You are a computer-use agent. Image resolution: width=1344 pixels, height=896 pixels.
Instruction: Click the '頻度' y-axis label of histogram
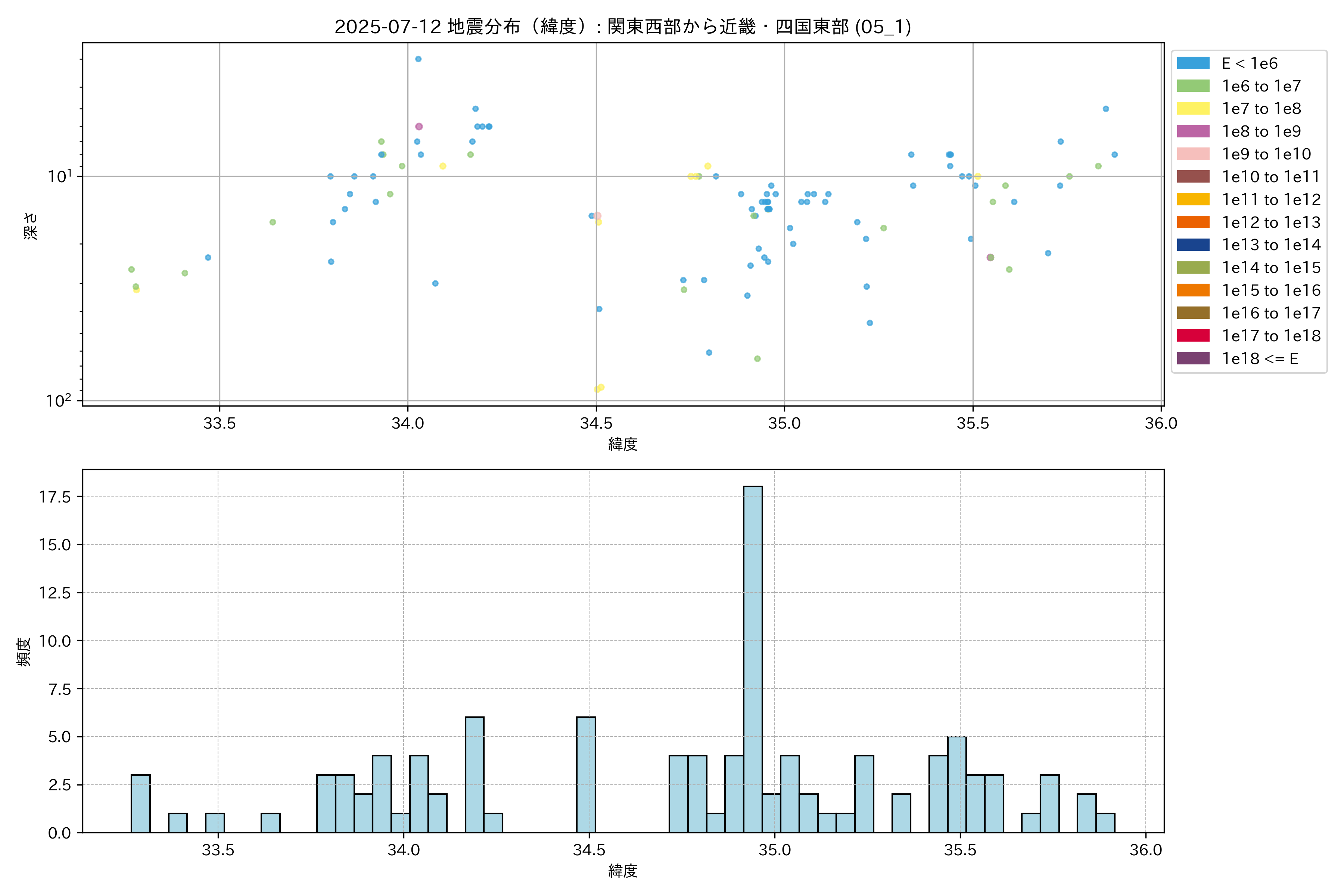pos(24,652)
